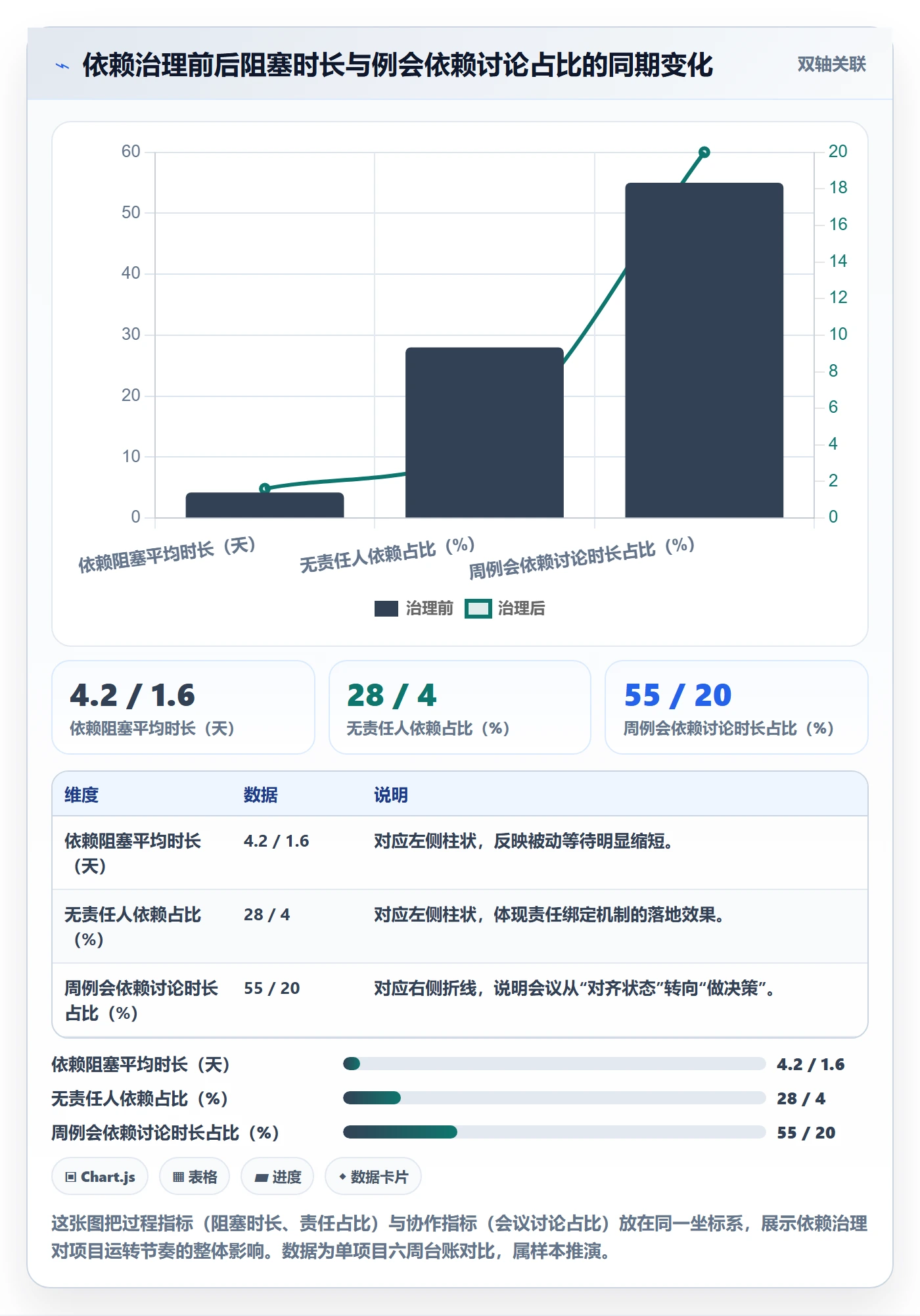Click progress label 无责任人依赖占比（%）
The image size is (920, 1316).
[x=141, y=1098]
